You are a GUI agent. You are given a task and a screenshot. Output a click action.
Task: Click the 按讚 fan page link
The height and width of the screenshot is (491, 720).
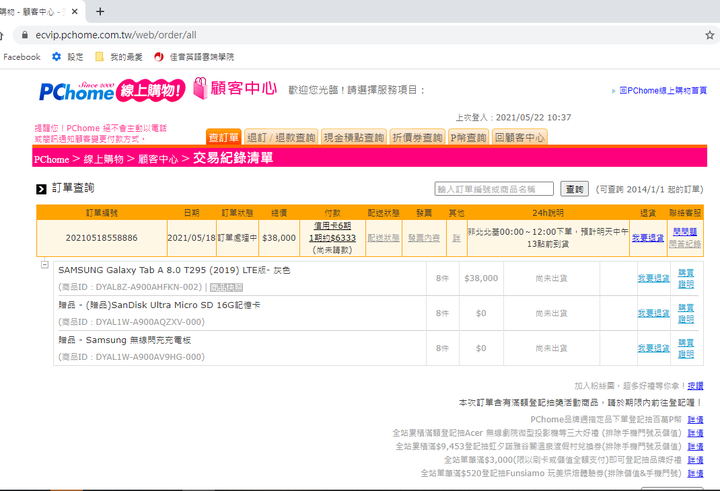pos(695,386)
